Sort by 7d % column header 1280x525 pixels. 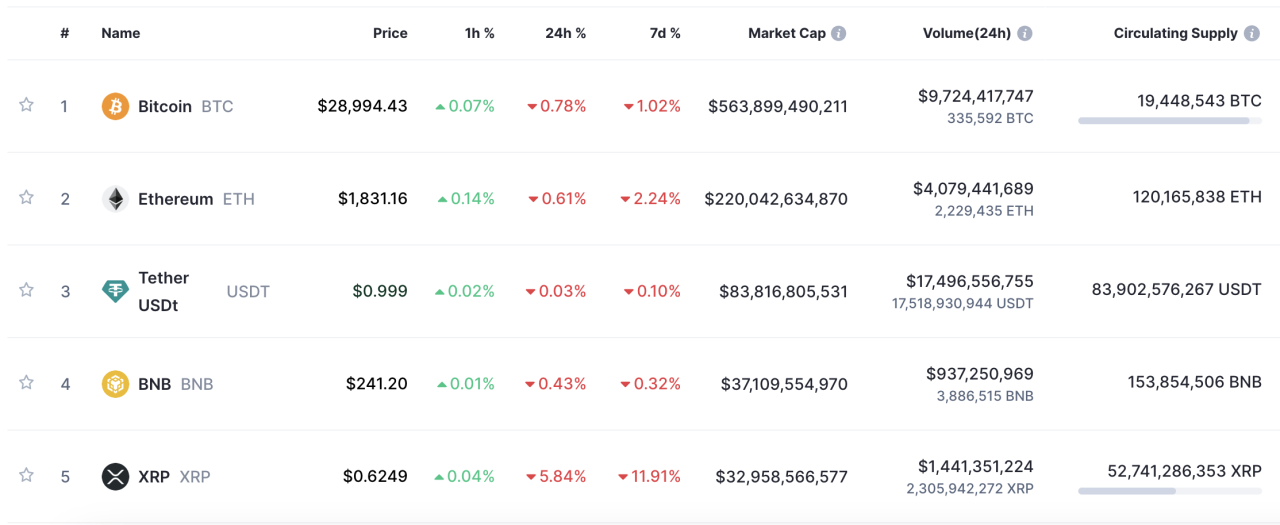click(665, 33)
